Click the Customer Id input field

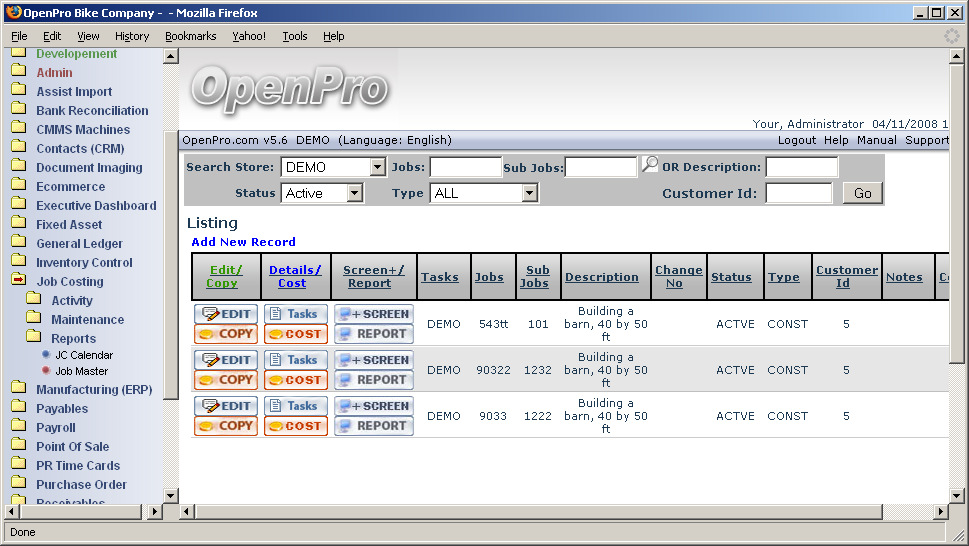coord(798,193)
